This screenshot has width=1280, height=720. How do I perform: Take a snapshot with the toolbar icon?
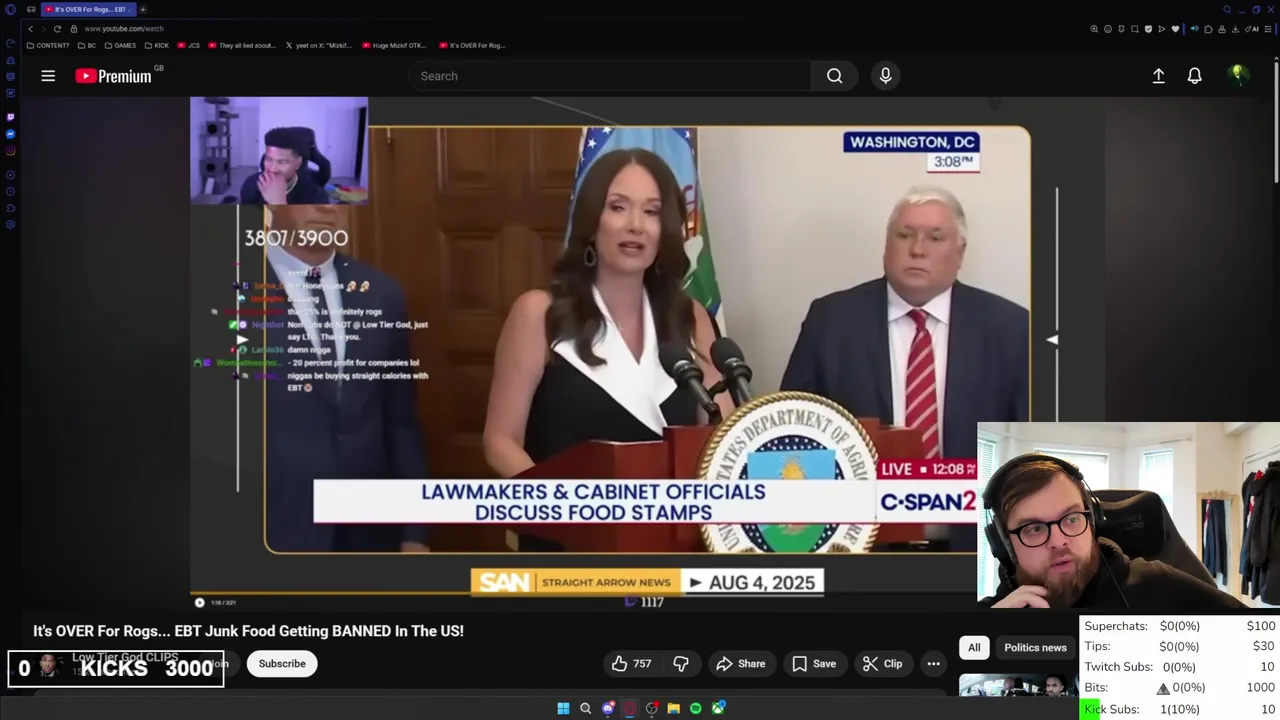1134,29
